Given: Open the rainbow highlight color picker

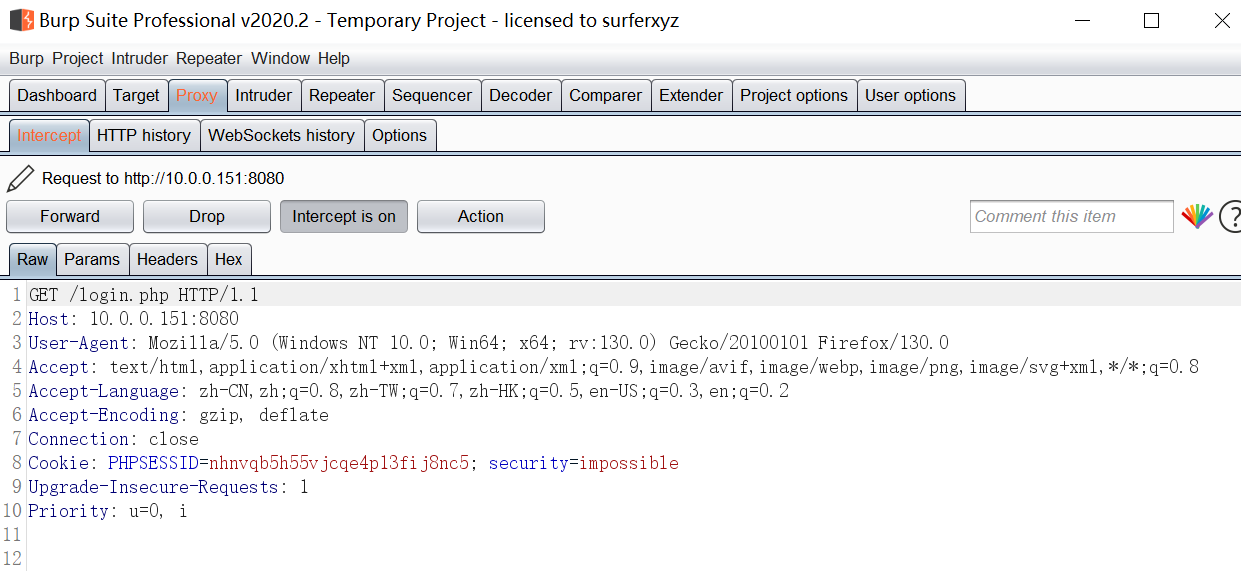Looking at the screenshot, I should tap(1197, 216).
